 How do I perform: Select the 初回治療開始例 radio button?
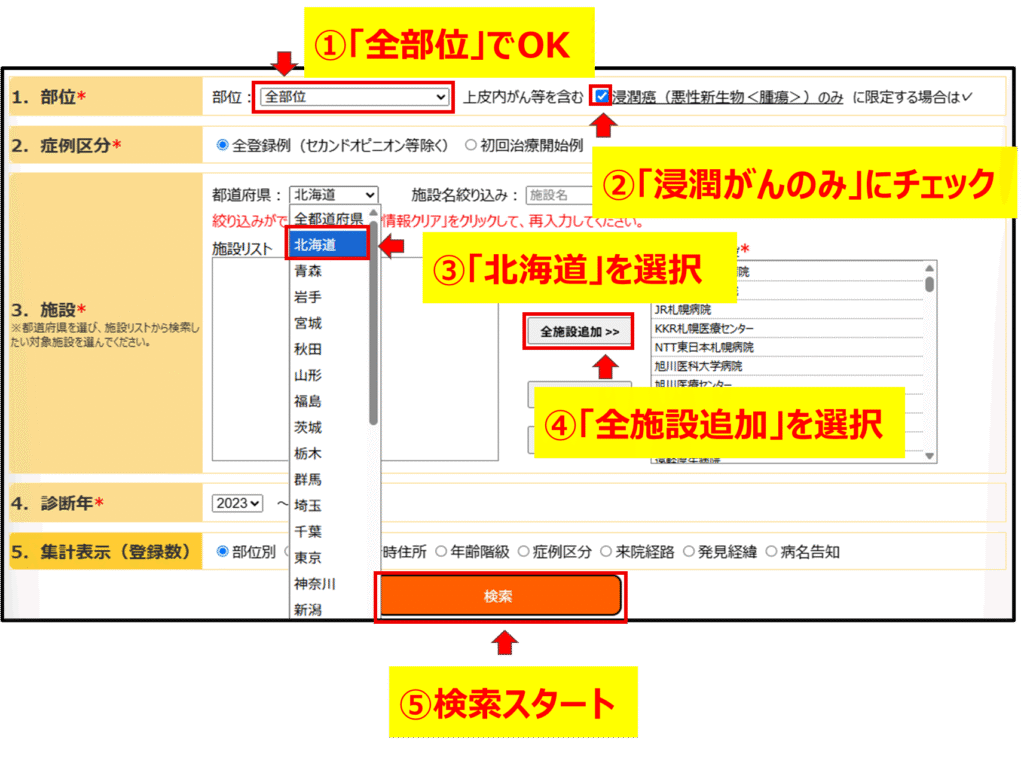471,145
